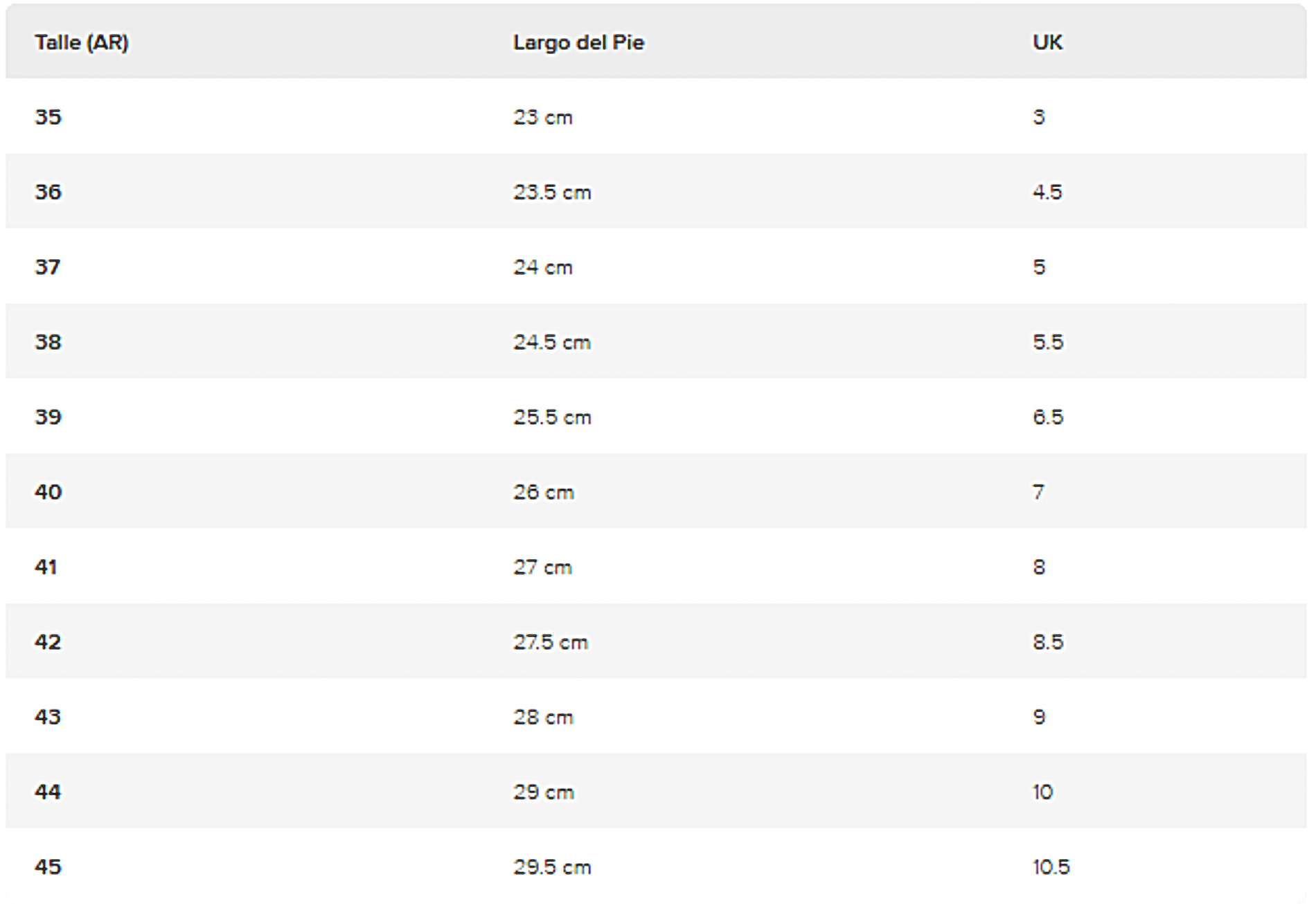Viewport: 1316px width, 904px height.
Task: Click the 27.5 cm foot length cell
Action: pos(551,642)
